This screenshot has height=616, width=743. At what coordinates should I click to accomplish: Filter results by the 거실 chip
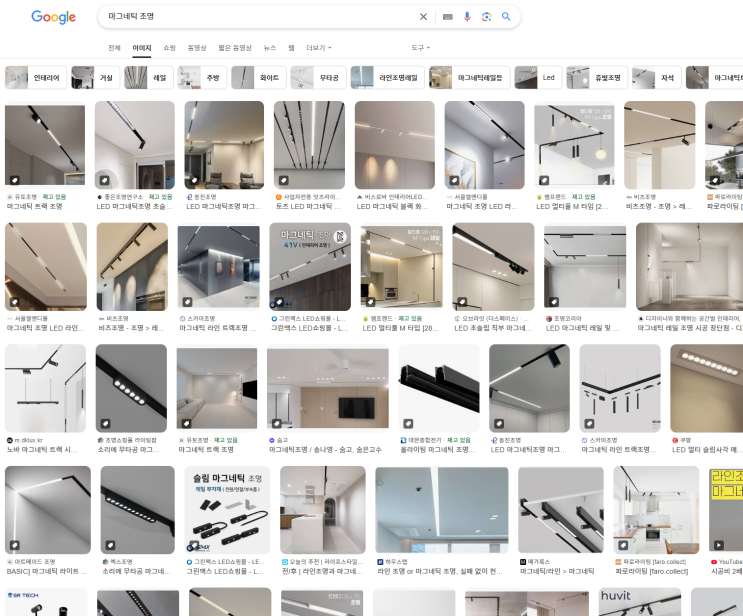pos(96,78)
